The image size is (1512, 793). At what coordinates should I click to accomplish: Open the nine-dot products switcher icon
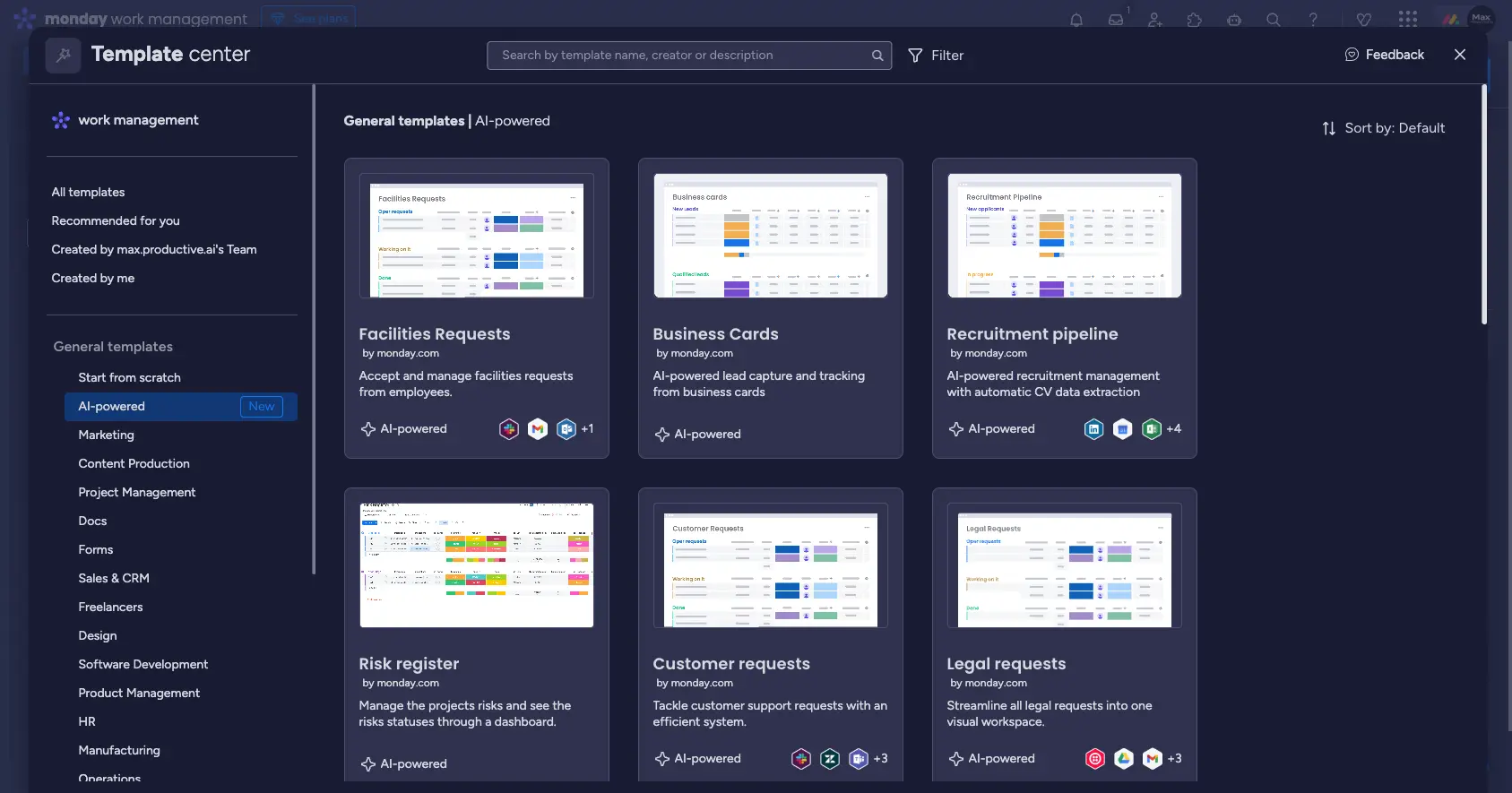1408,20
